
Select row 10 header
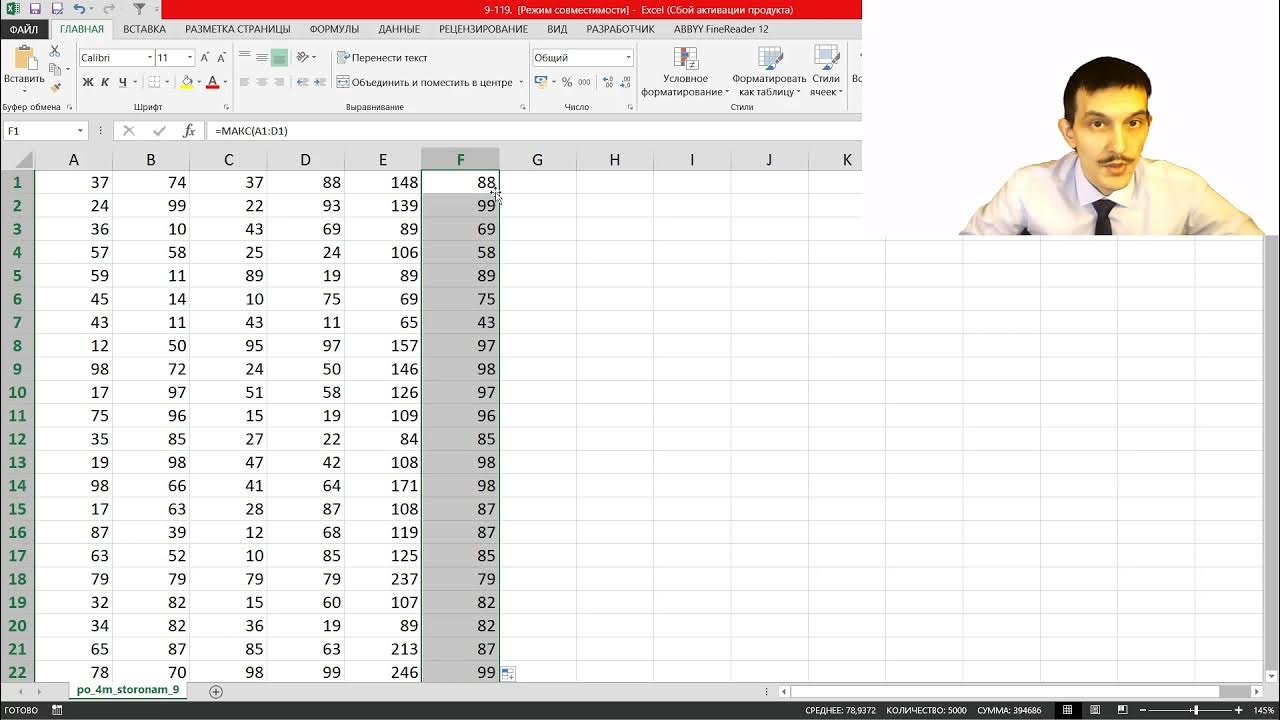point(17,392)
